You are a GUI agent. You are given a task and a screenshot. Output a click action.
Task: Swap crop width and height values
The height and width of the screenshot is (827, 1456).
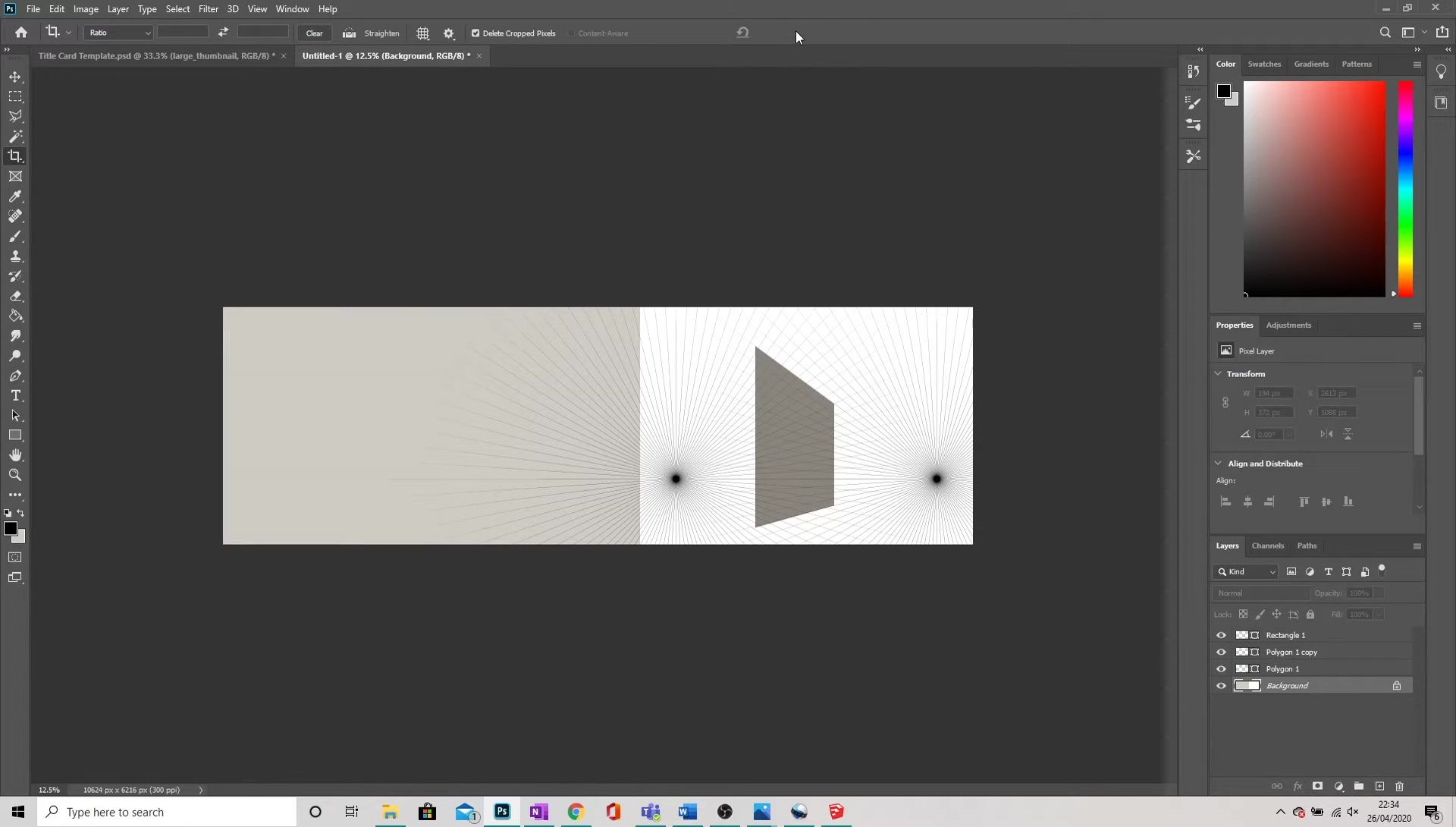pyautogui.click(x=223, y=32)
